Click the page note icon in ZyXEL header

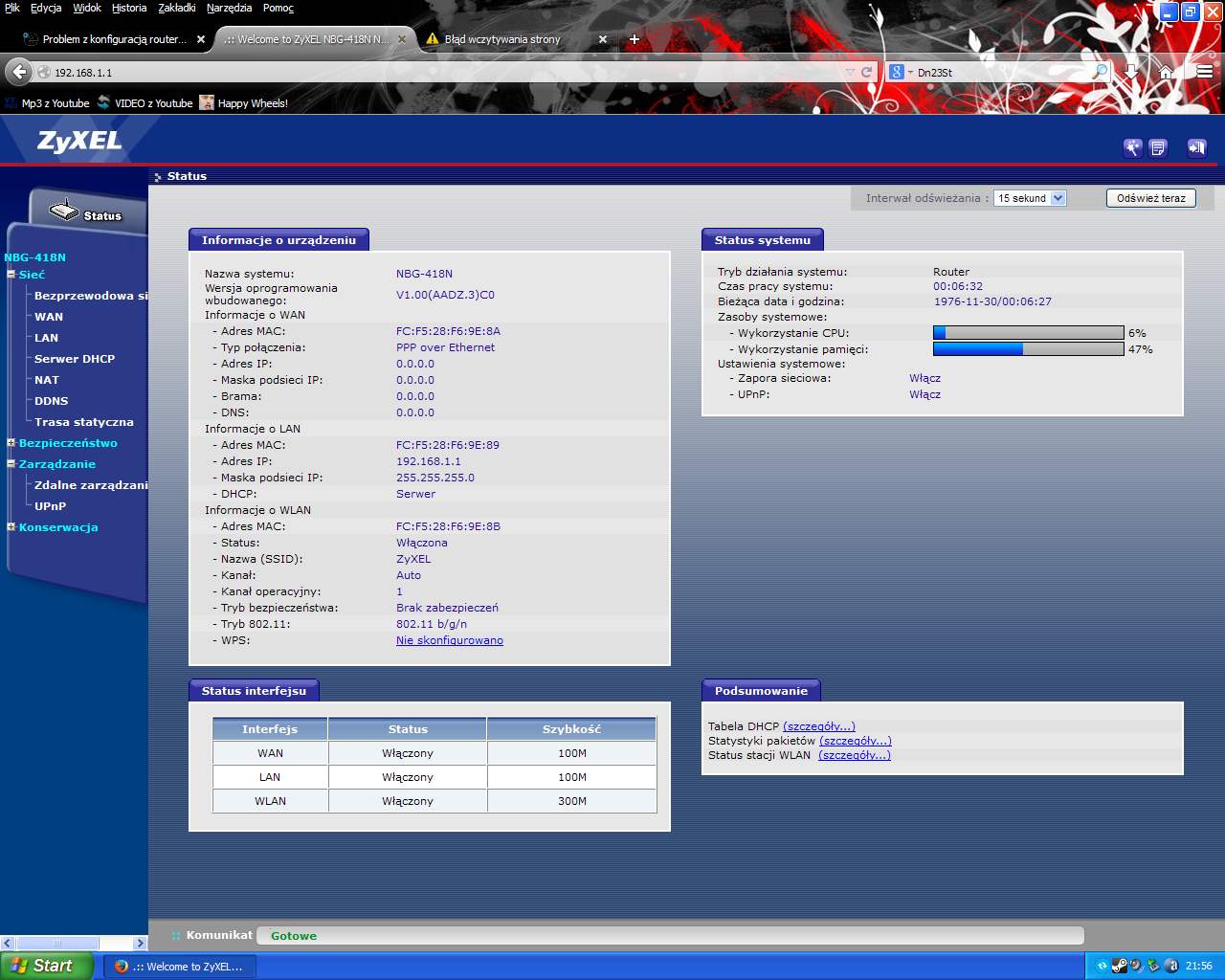tap(1158, 147)
